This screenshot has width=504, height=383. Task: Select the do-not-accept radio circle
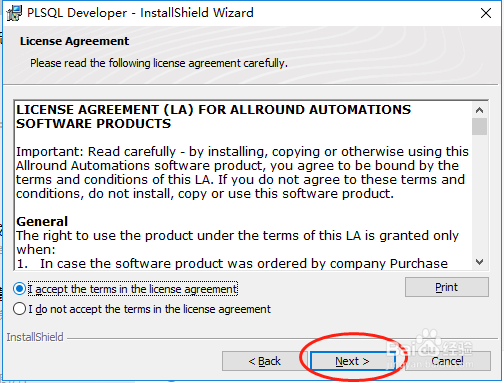19,309
